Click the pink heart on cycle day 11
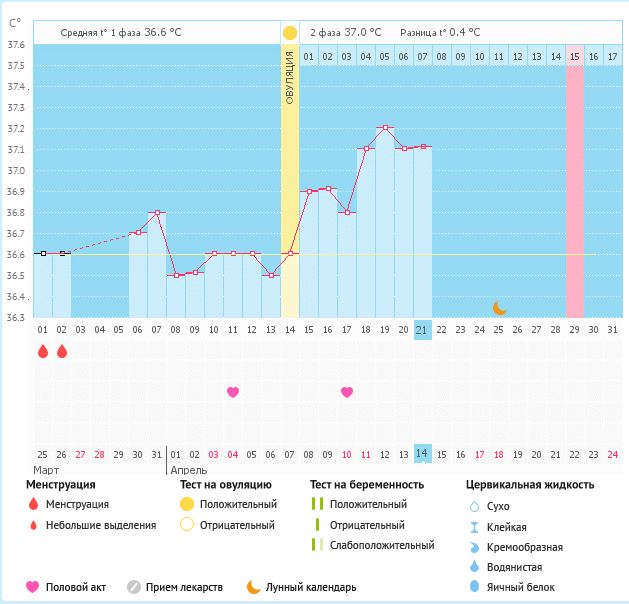Image resolution: width=629 pixels, height=604 pixels. pos(233,392)
